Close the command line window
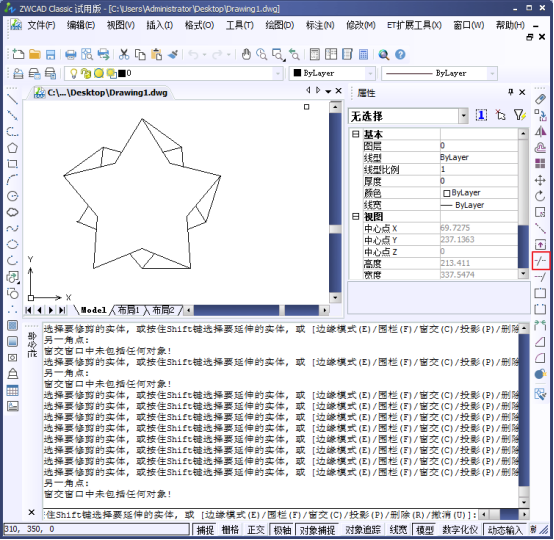 point(31,512)
